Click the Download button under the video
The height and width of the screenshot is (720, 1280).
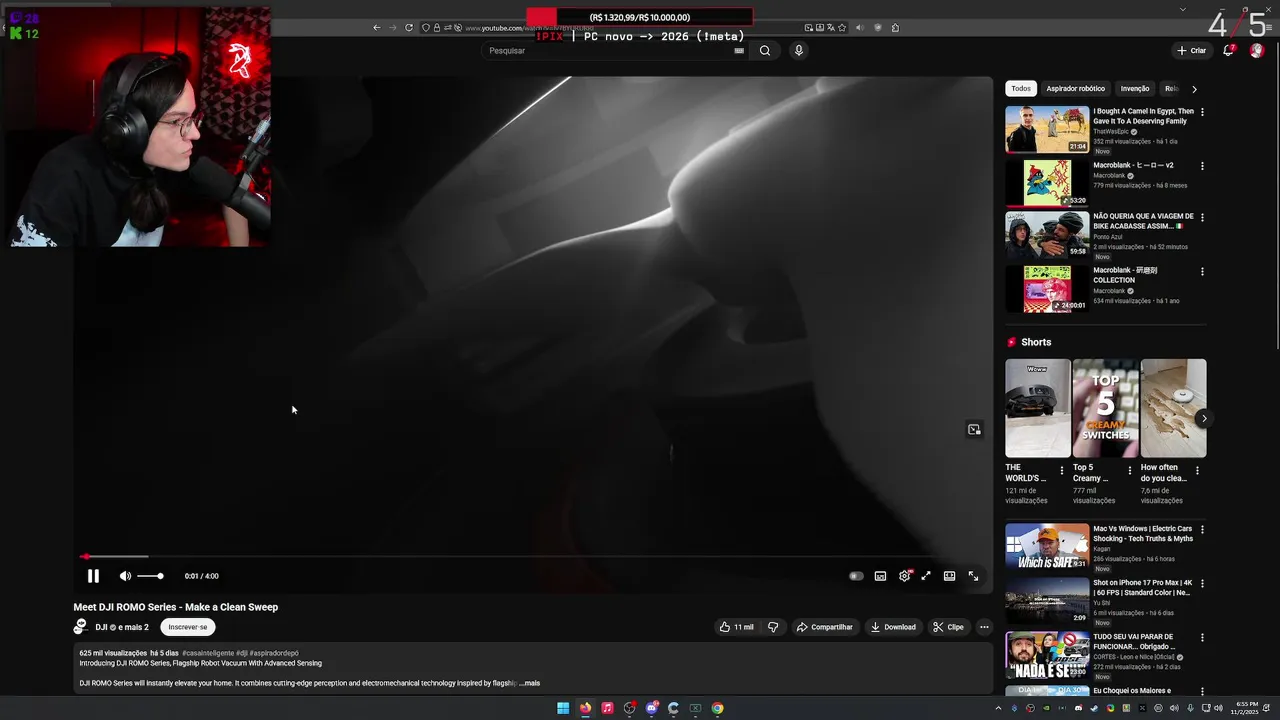893,627
